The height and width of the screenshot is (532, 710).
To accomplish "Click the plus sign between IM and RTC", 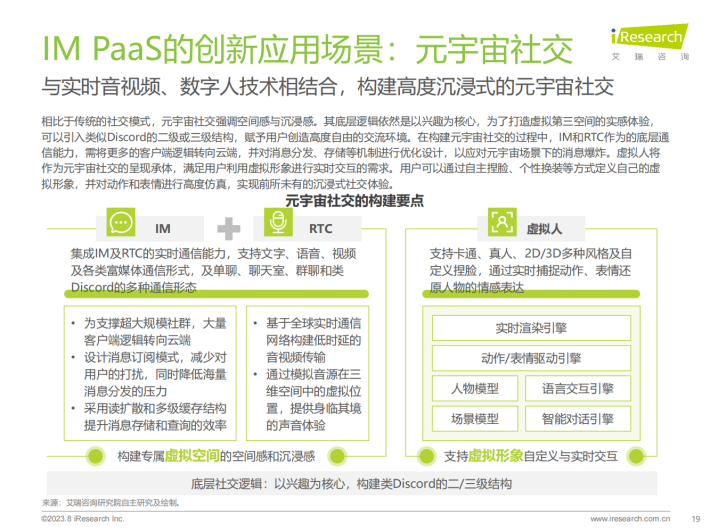I will [229, 228].
